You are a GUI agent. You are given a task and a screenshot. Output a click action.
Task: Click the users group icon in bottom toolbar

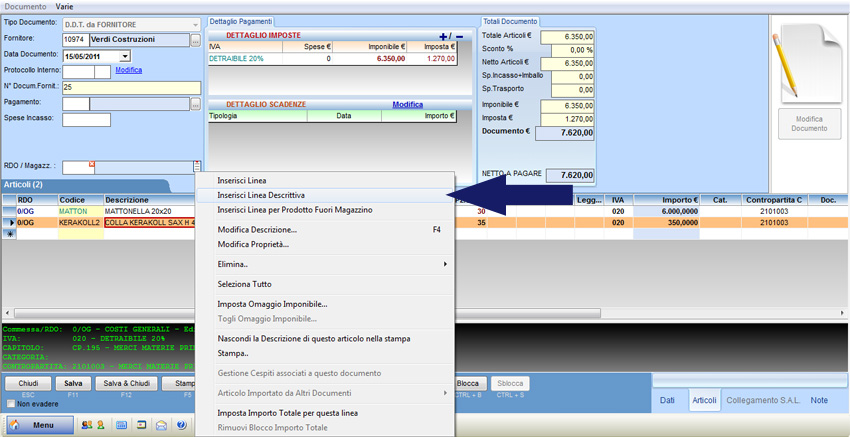[86, 425]
